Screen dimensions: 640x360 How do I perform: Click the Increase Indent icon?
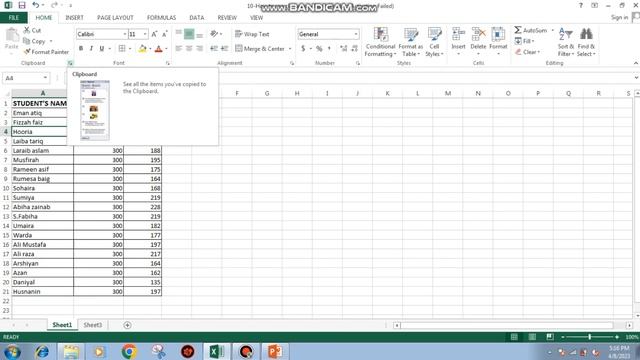tap(224, 49)
